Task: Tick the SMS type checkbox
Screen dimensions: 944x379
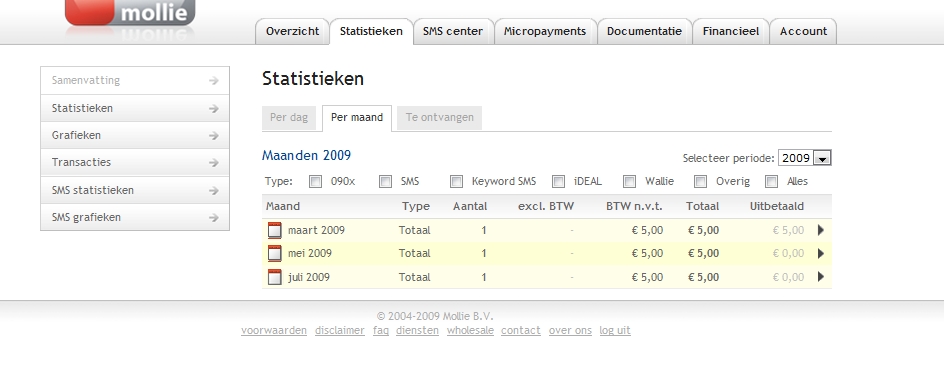Action: 385,181
